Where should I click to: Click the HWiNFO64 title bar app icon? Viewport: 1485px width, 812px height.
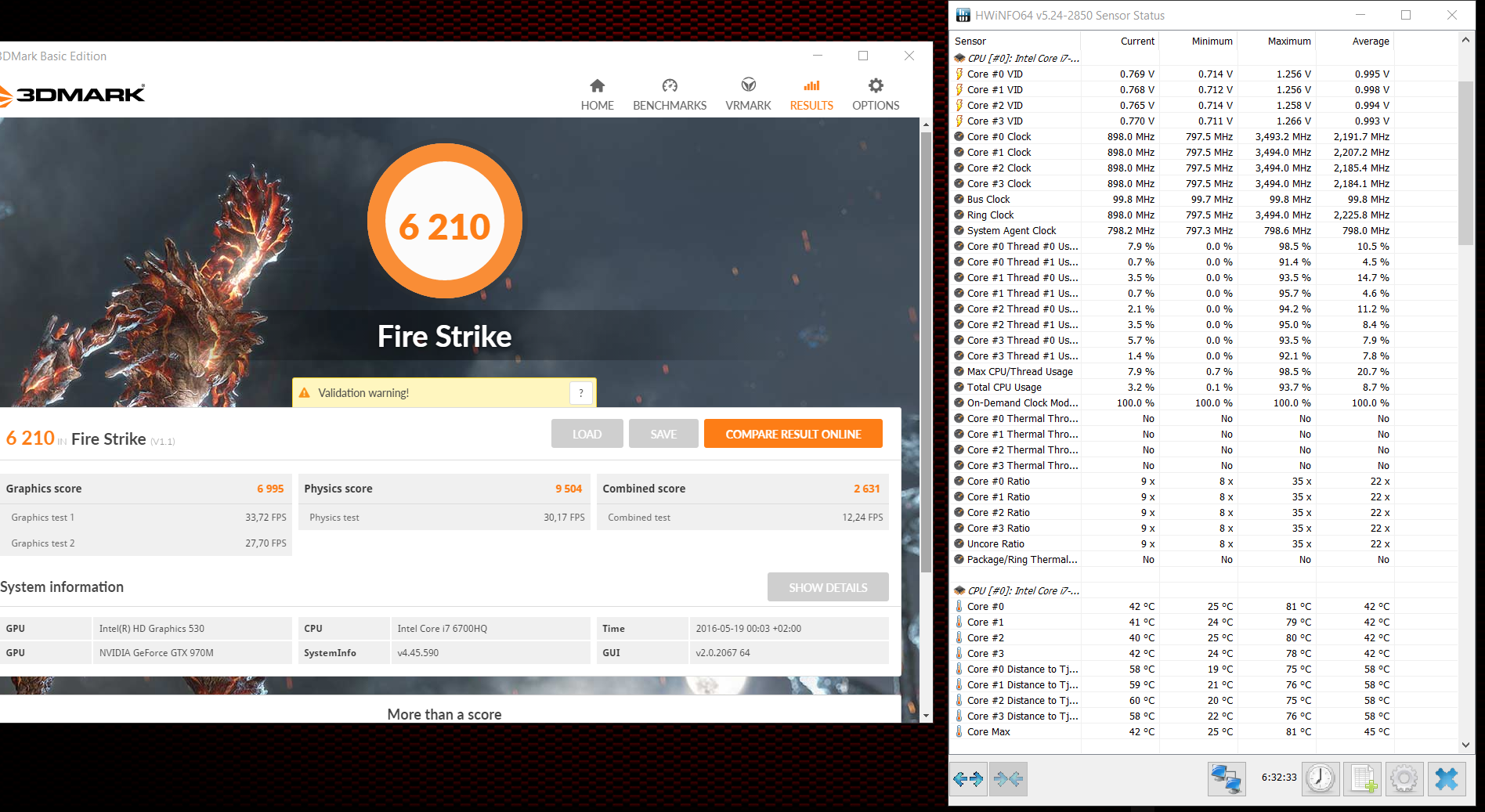963,15
